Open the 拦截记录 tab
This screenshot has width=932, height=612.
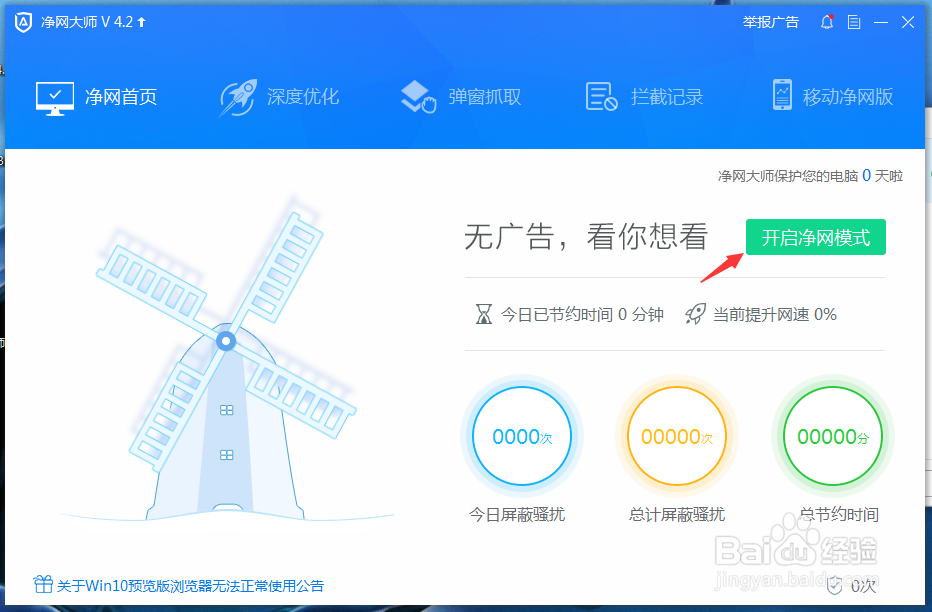pyautogui.click(x=644, y=97)
